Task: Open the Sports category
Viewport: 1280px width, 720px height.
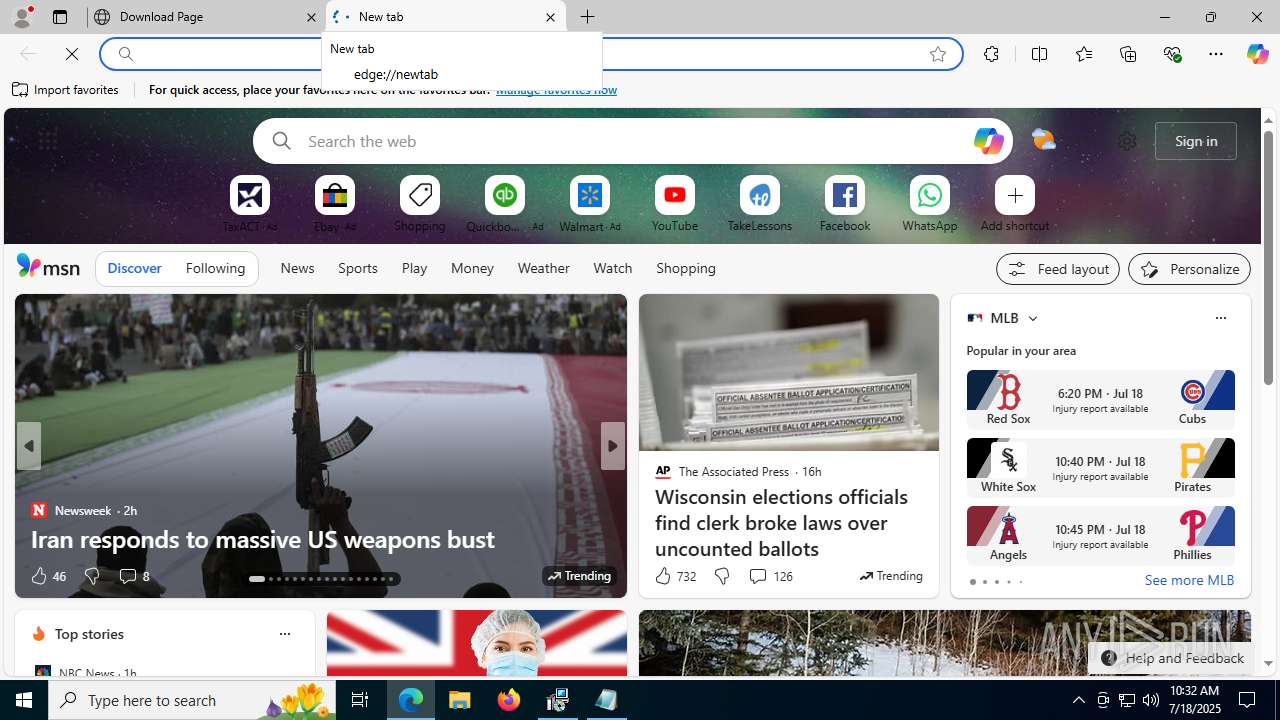Action: (x=357, y=268)
